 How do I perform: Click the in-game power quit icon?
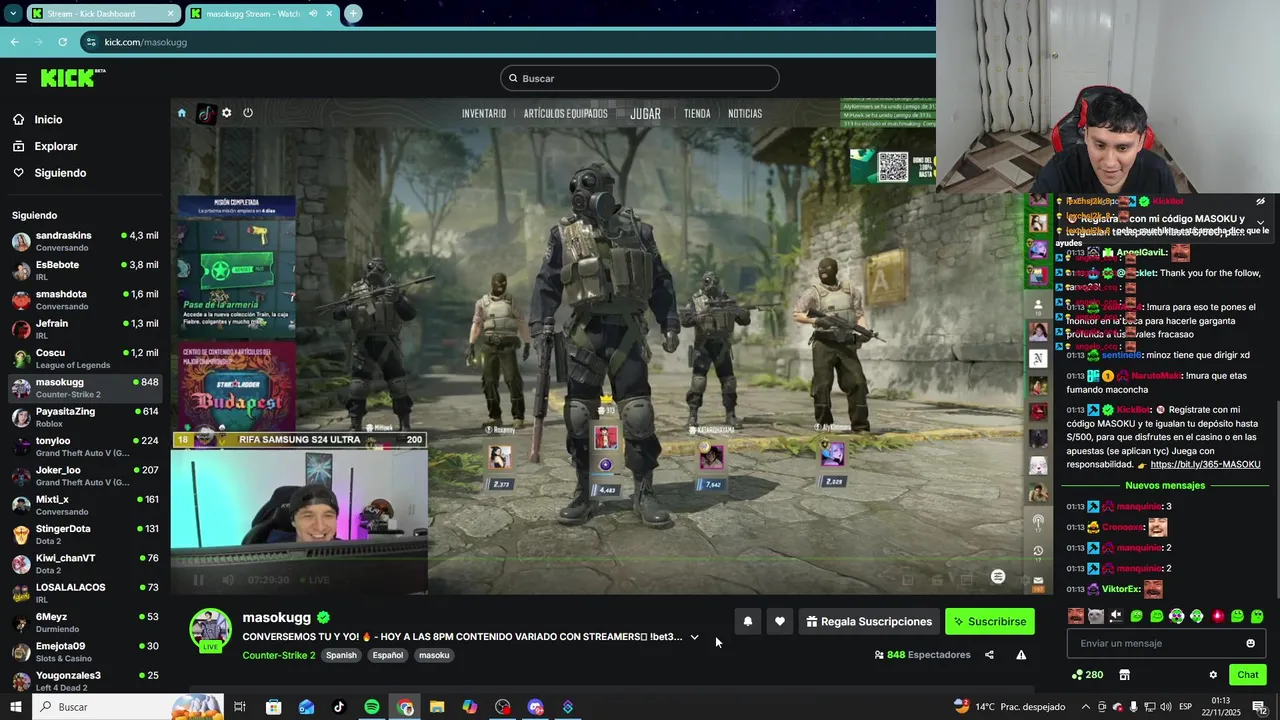pos(248,113)
